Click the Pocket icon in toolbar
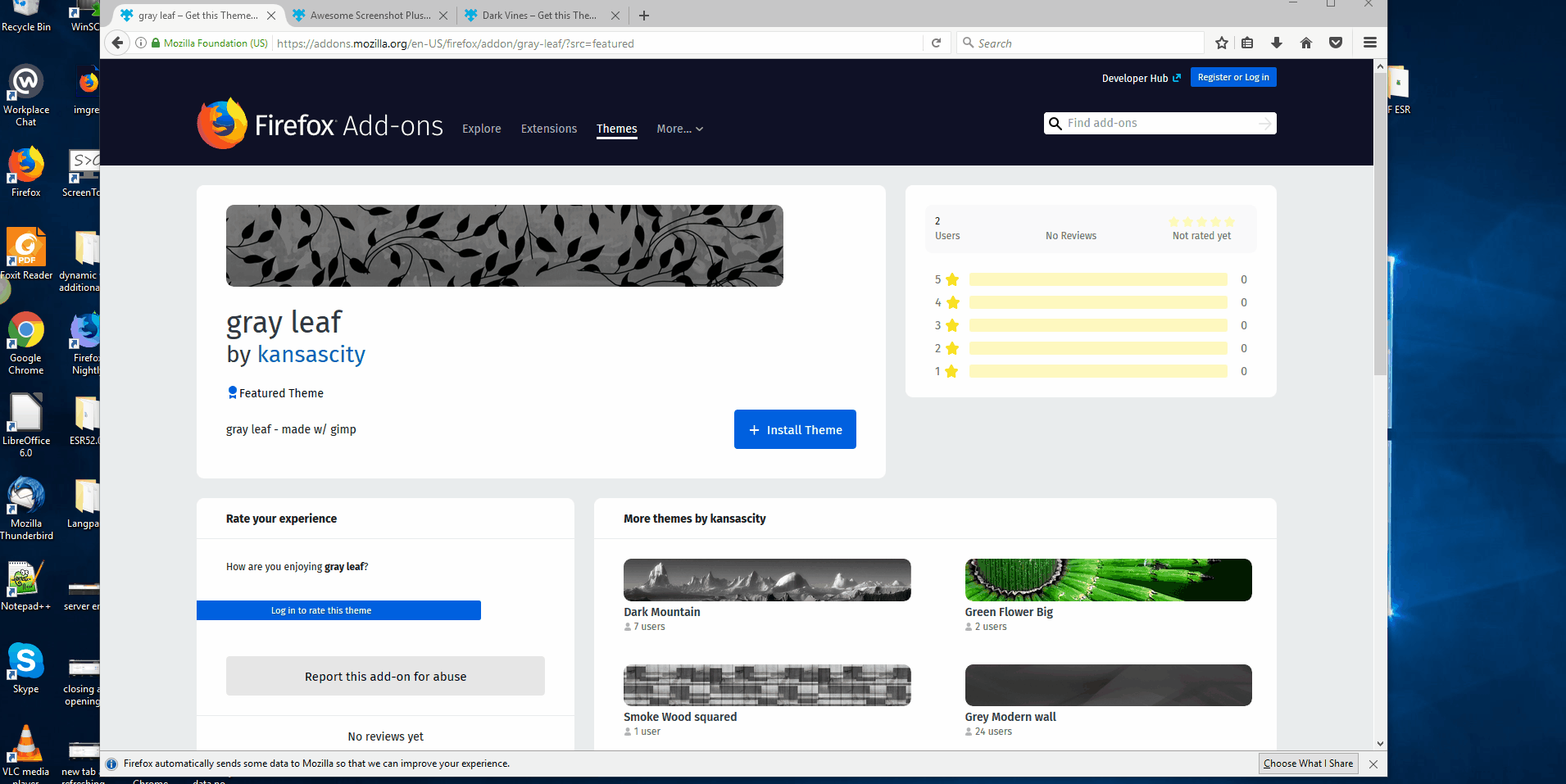The image size is (1566, 784). 1336,43
